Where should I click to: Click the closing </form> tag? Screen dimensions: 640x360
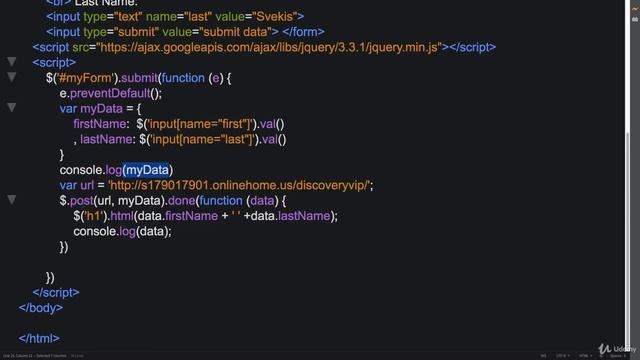coord(303,32)
